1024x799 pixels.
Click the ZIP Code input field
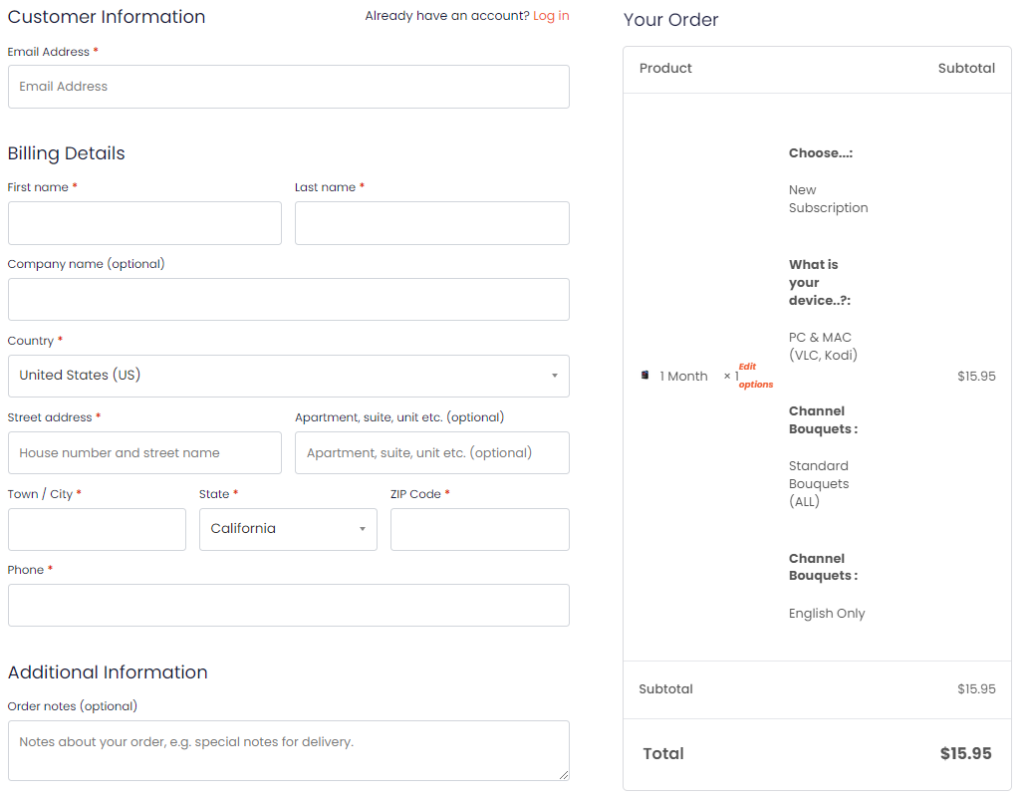tap(480, 529)
